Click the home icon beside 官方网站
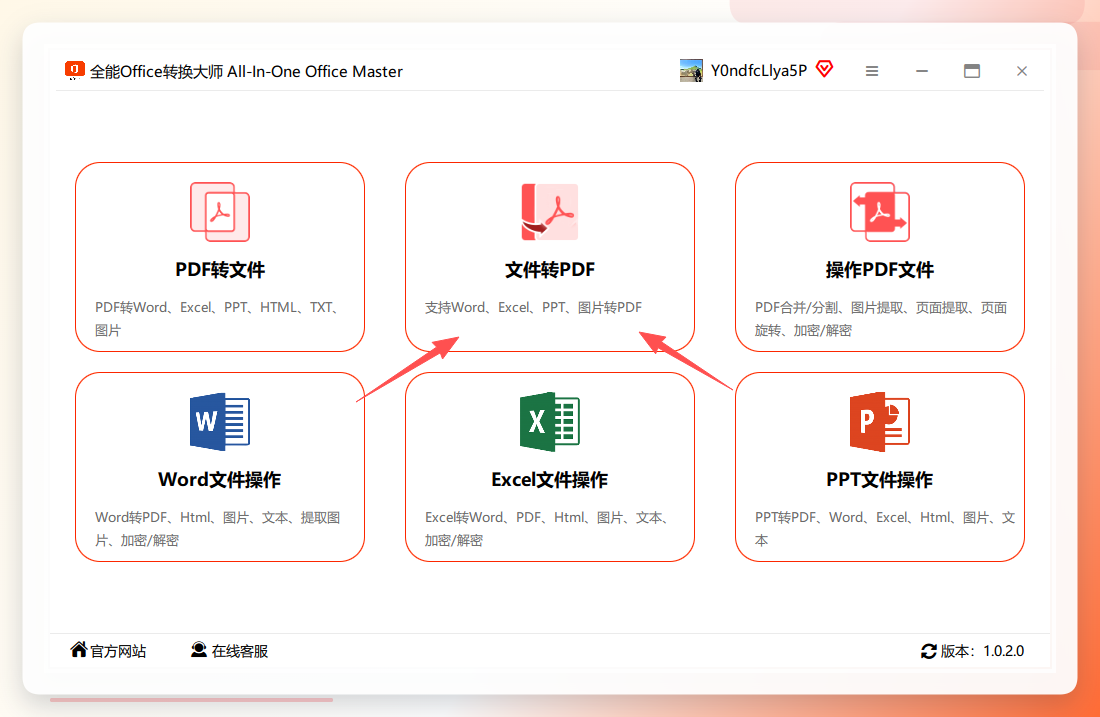This screenshot has height=717, width=1100. 79,650
